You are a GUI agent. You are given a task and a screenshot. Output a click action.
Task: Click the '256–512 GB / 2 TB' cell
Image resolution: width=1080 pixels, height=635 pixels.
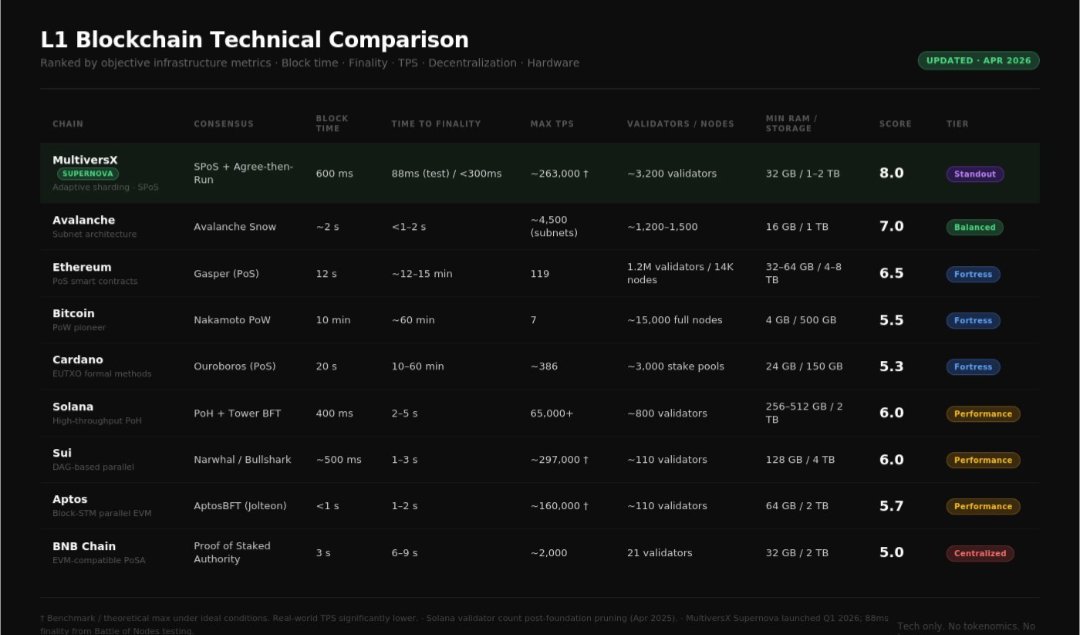[x=804, y=413]
